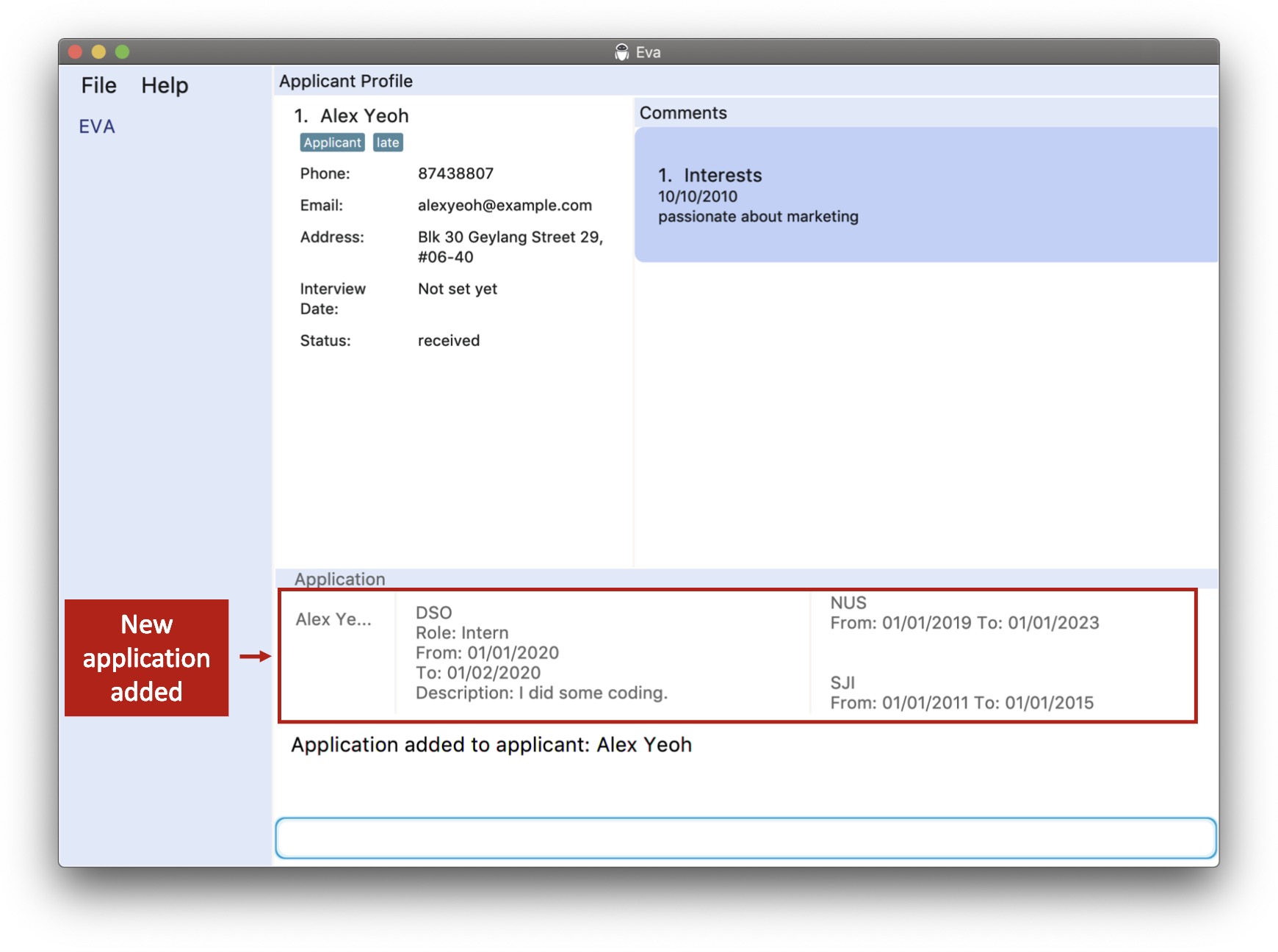The height and width of the screenshot is (952, 1278).
Task: Click the Eva robot title icon
Action: tap(621, 52)
